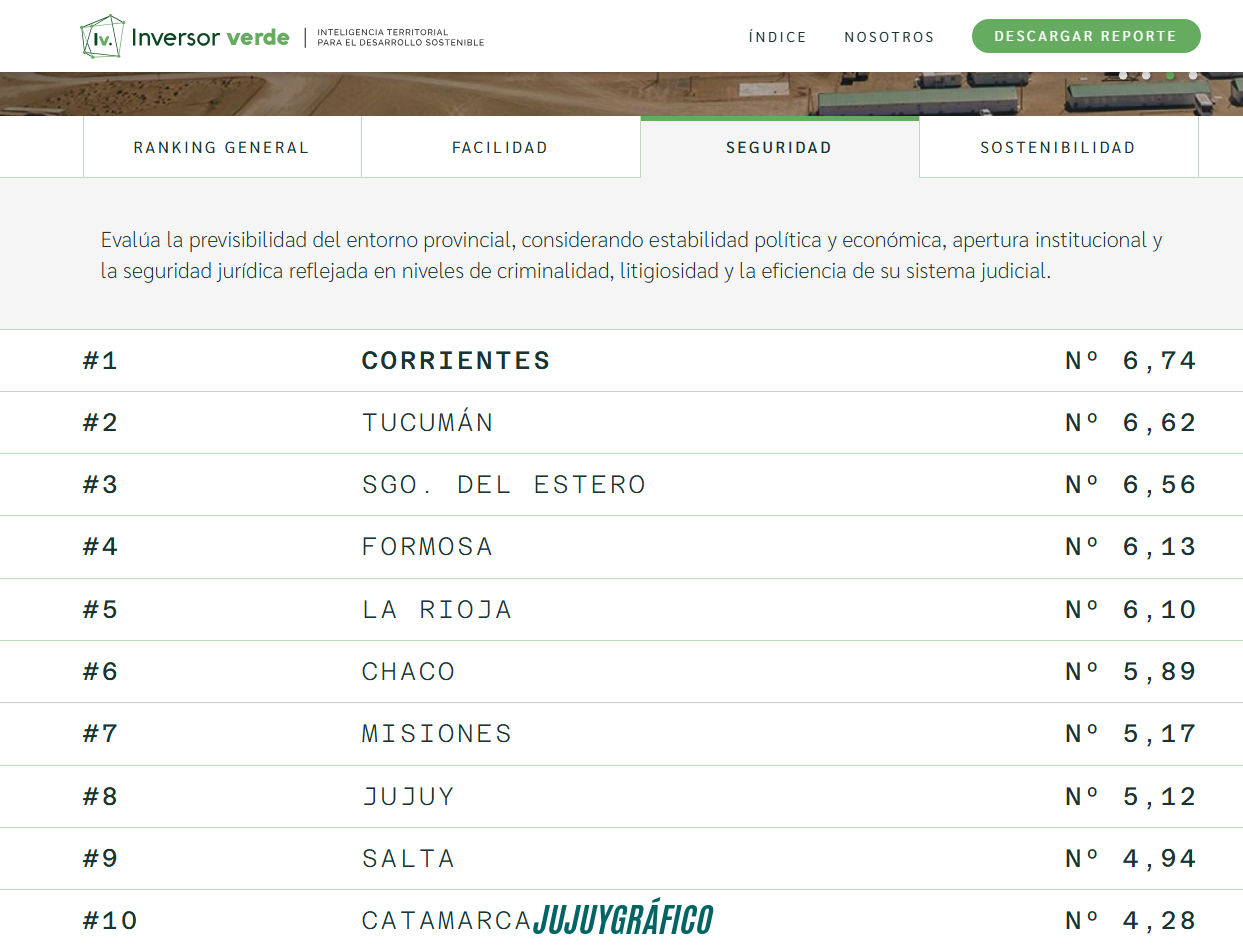Screen dimensions: 1243x949
Task: Click rank number #3
Action: pos(100,485)
